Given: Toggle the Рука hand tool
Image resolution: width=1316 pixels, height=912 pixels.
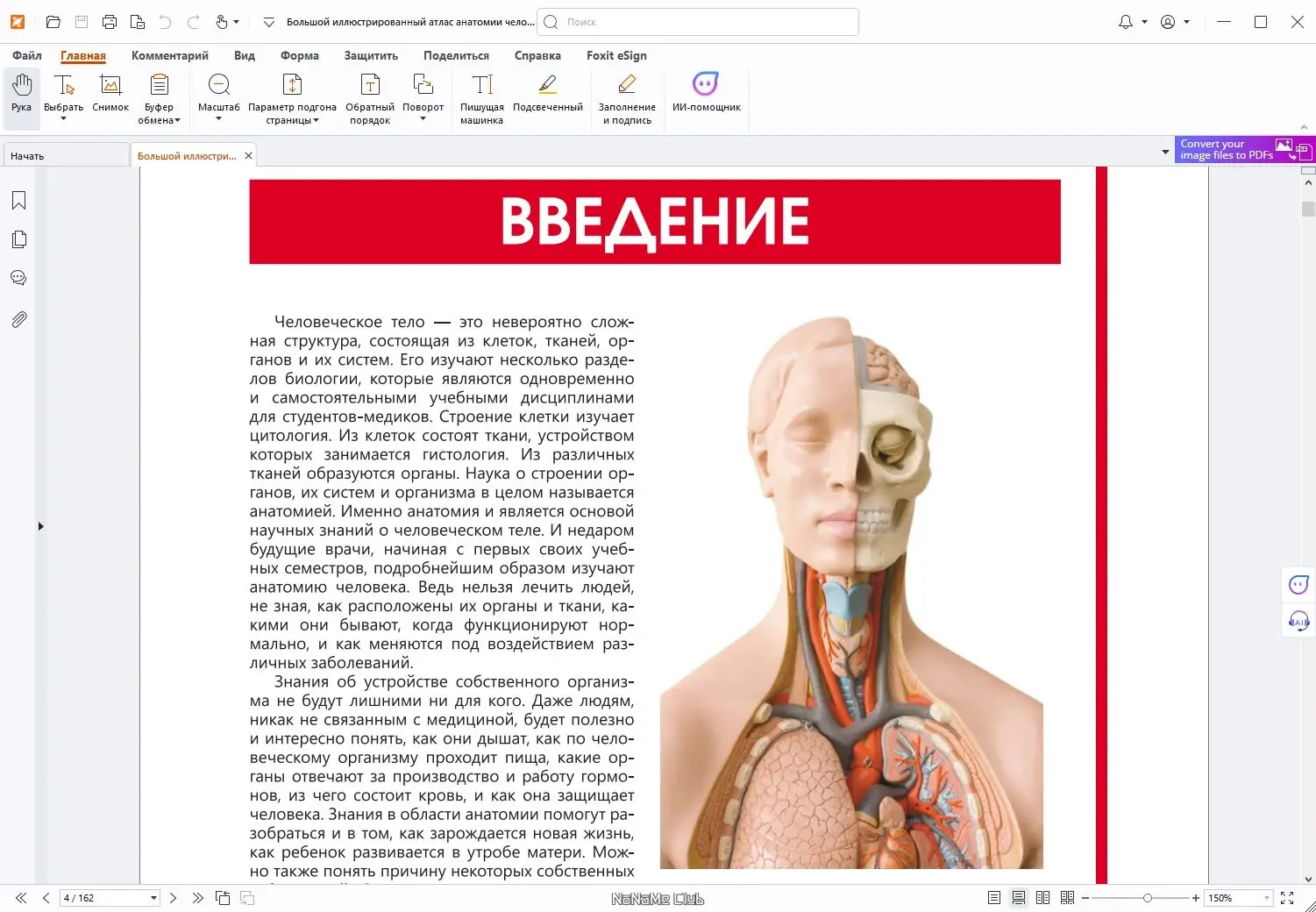Looking at the screenshot, I should click(21, 94).
